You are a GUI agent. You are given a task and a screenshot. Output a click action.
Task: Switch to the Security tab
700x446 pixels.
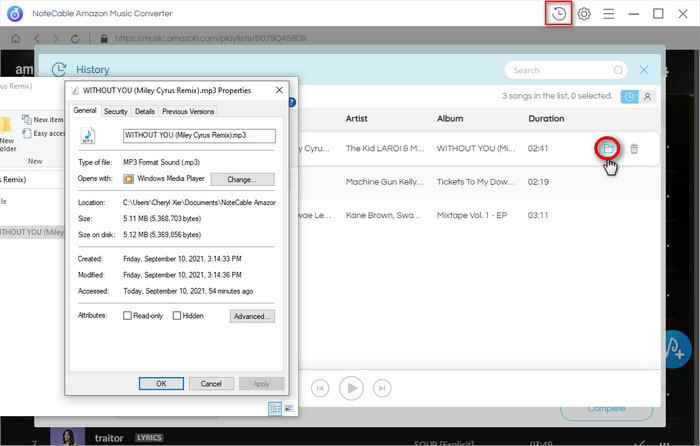[x=116, y=112]
